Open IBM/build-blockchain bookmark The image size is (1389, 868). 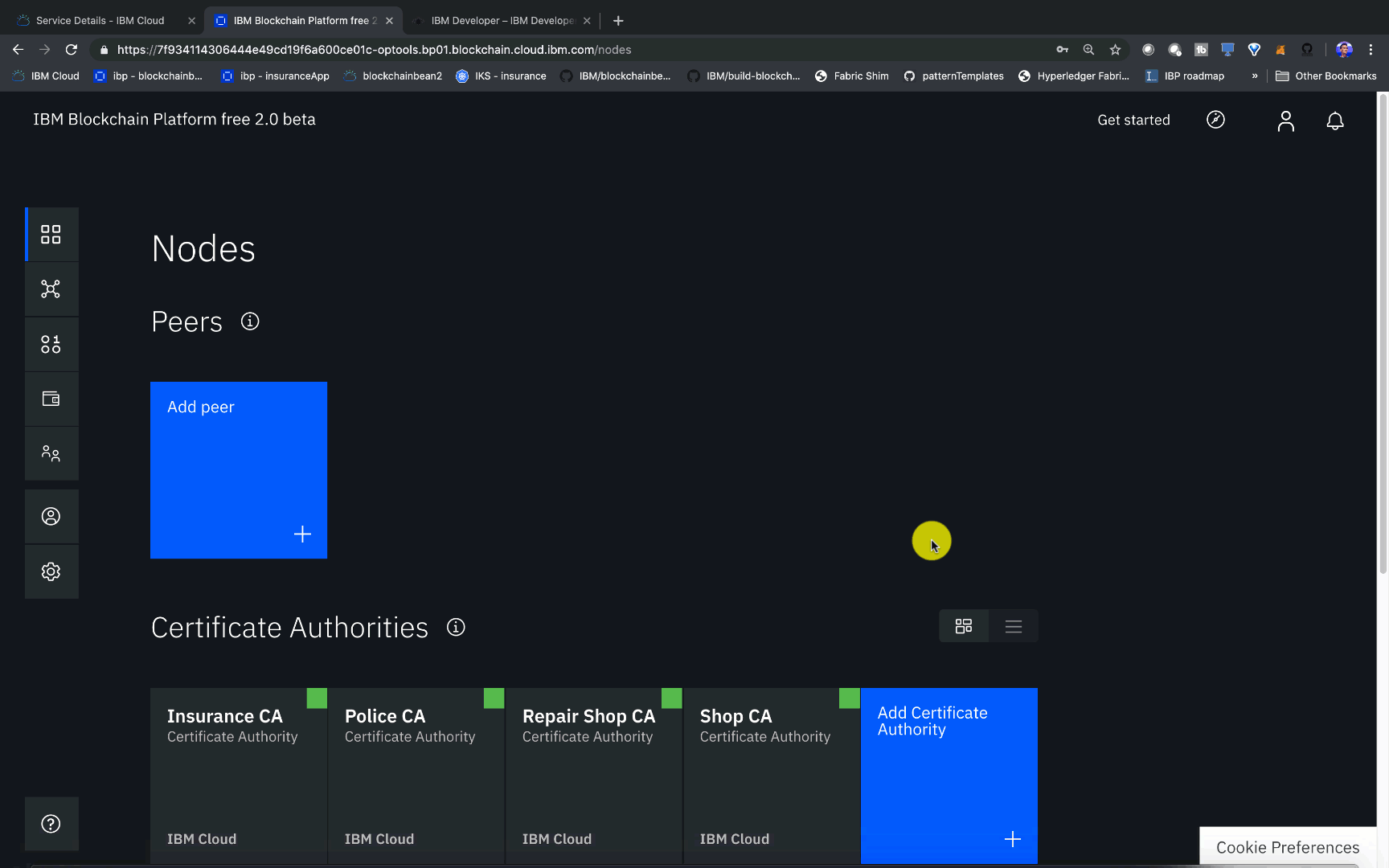(744, 76)
